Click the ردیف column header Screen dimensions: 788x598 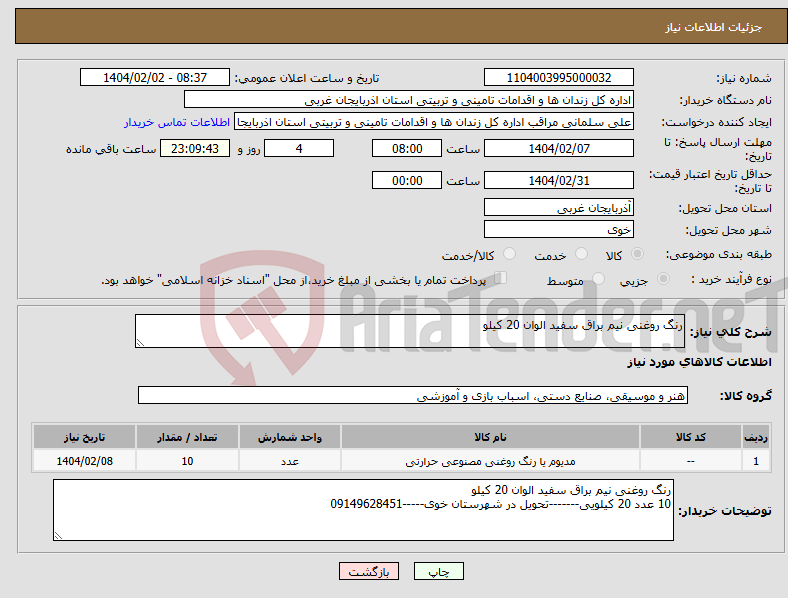(x=756, y=437)
